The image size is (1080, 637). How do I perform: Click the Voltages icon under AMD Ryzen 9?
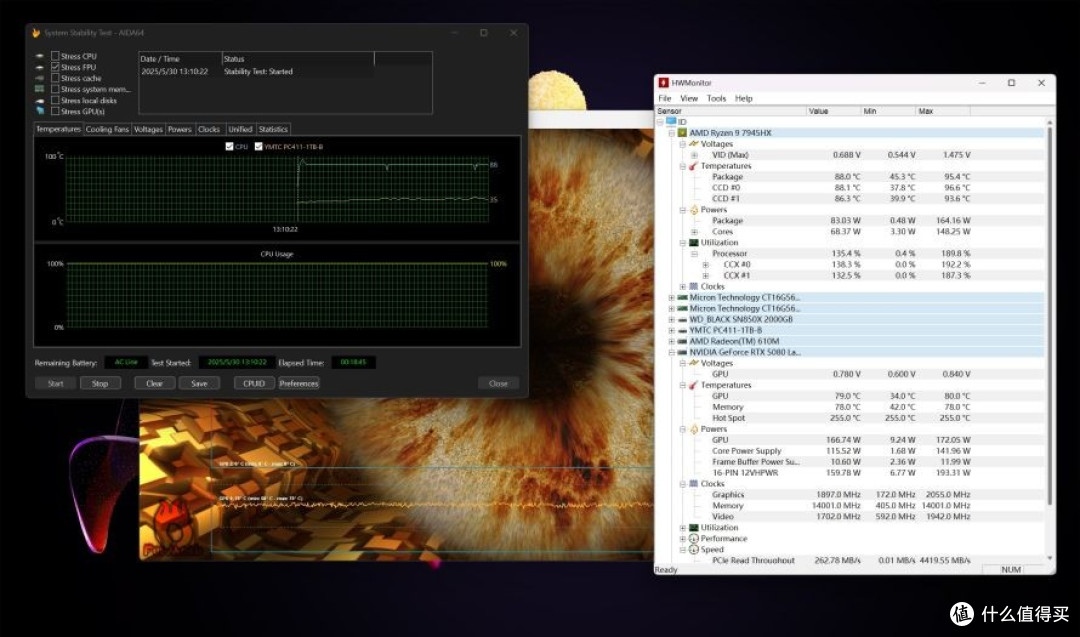[694, 144]
